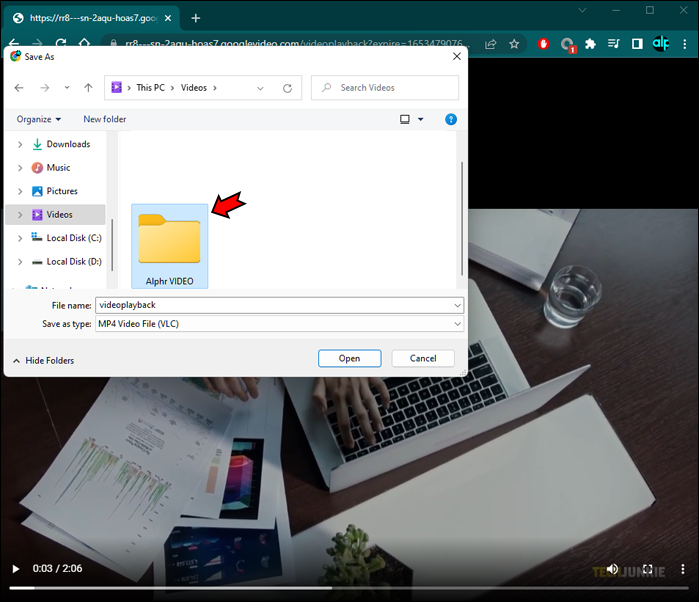
Task: Open the Help icon in dialog
Action: coord(451,119)
